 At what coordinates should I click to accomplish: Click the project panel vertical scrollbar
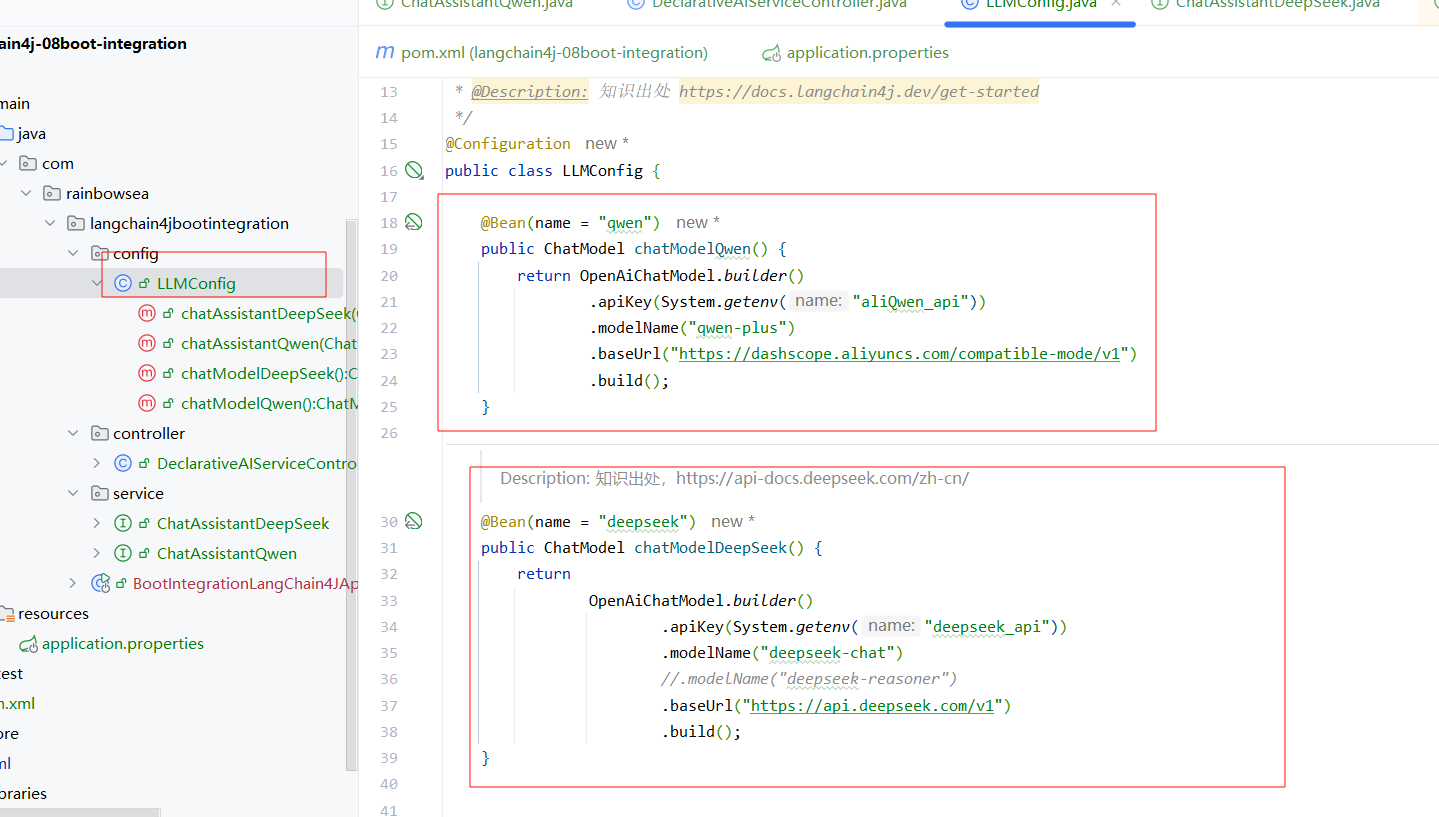point(351,495)
